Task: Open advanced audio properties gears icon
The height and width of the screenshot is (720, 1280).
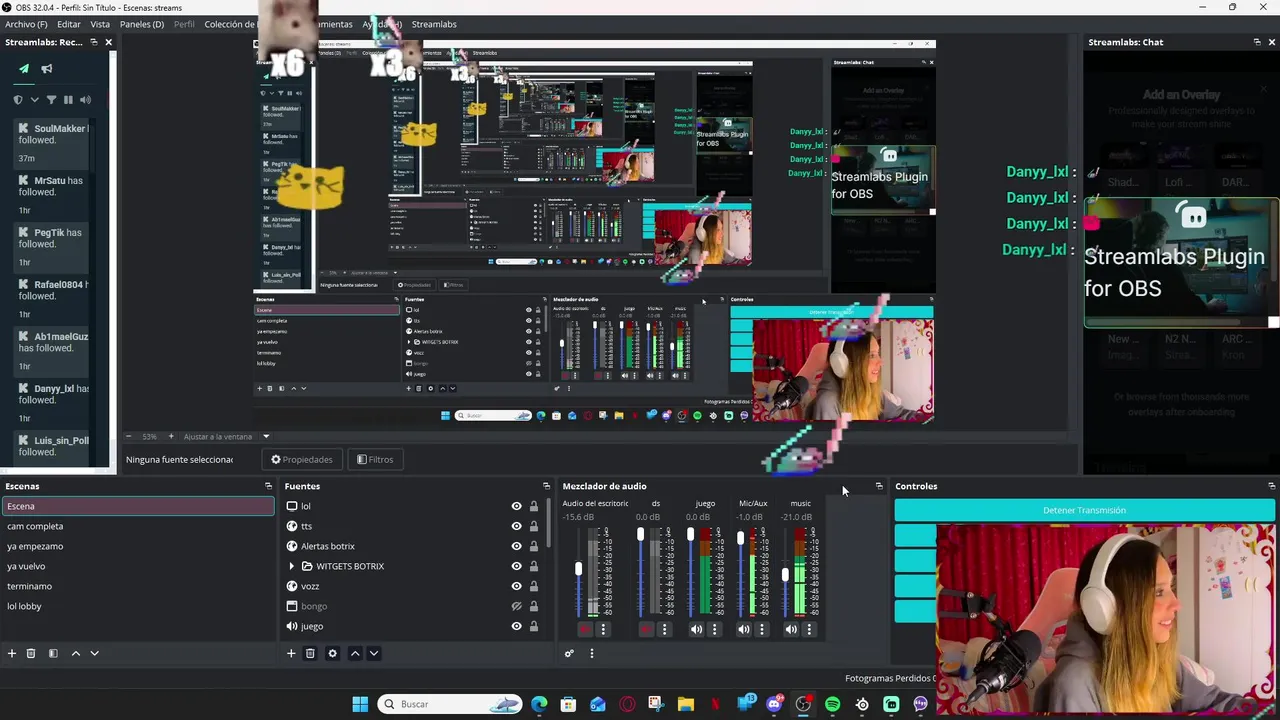Action: point(569,653)
